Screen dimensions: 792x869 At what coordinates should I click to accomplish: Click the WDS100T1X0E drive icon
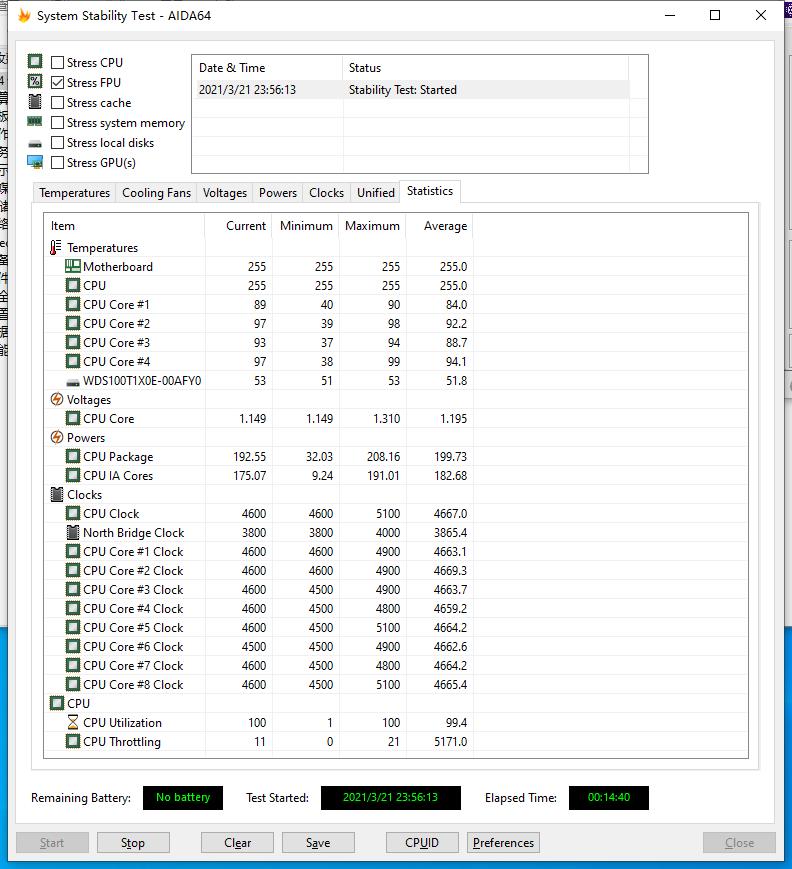[x=73, y=382]
